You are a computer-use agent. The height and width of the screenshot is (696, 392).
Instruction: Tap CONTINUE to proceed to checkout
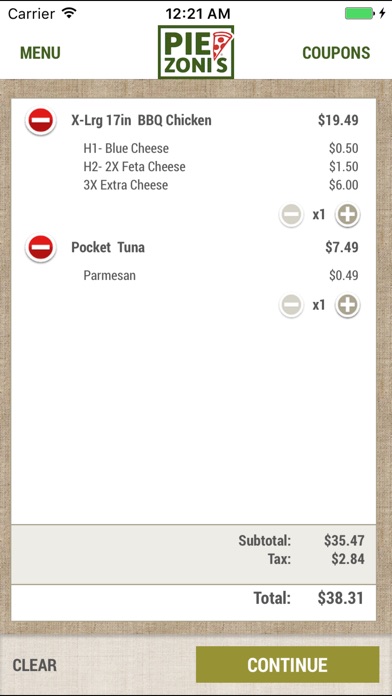click(288, 664)
